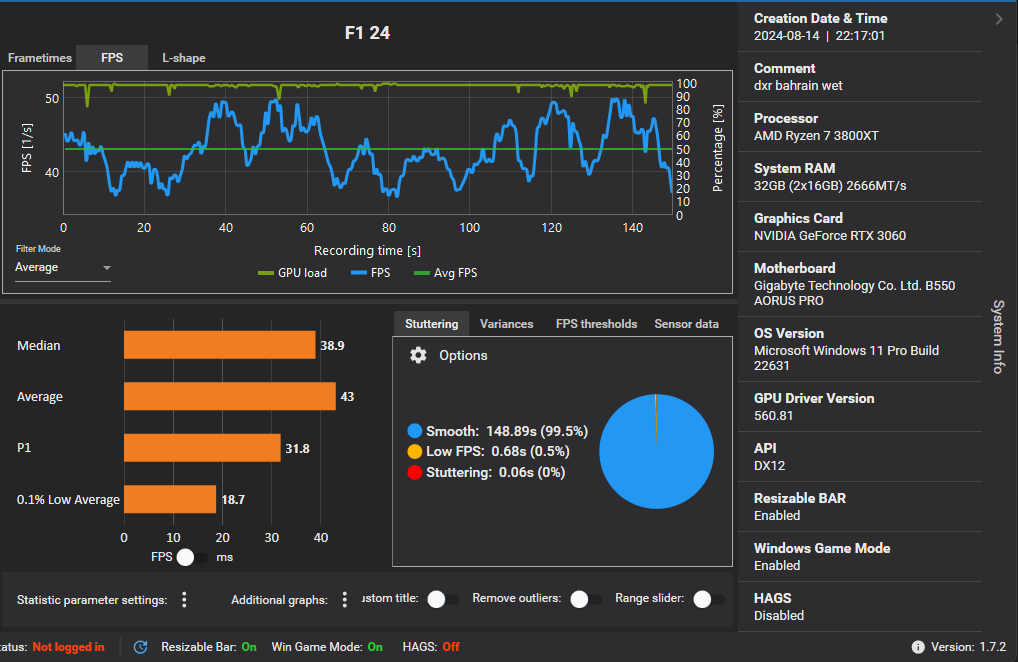
Task: Click GPU Driver Version 560.81 value
Action: (773, 416)
